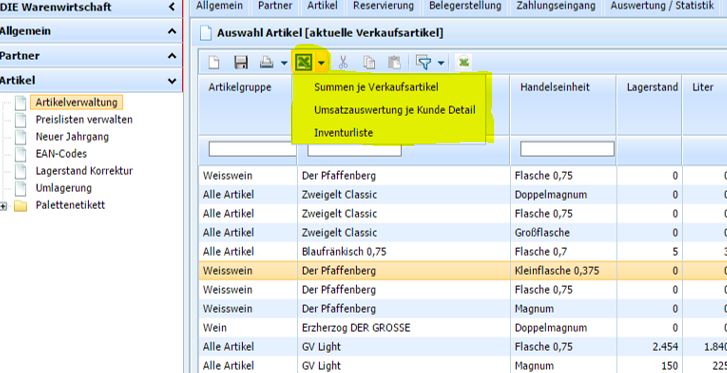This screenshot has width=727, height=373.
Task: Click the page icon beside EAN-Codes
Action: [20, 154]
